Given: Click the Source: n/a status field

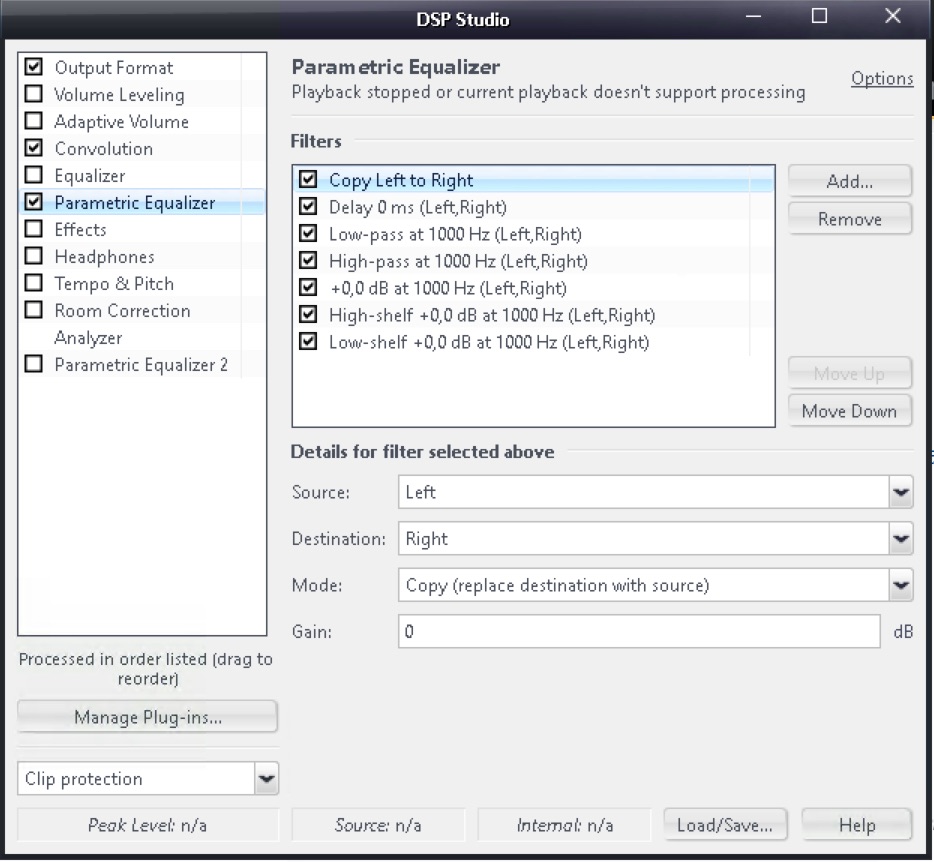Looking at the screenshot, I should coord(378,825).
